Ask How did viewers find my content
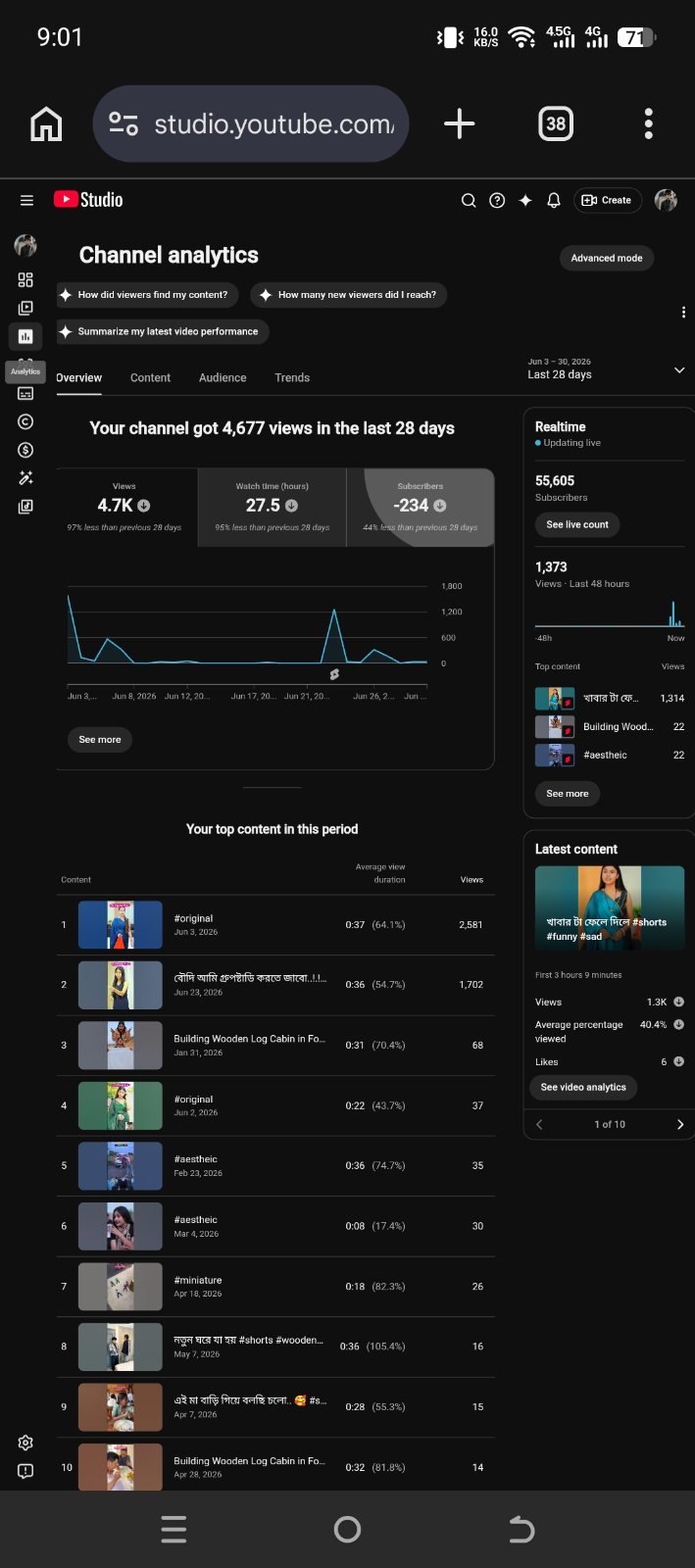Viewport: 695px width, 1568px height. (147, 294)
